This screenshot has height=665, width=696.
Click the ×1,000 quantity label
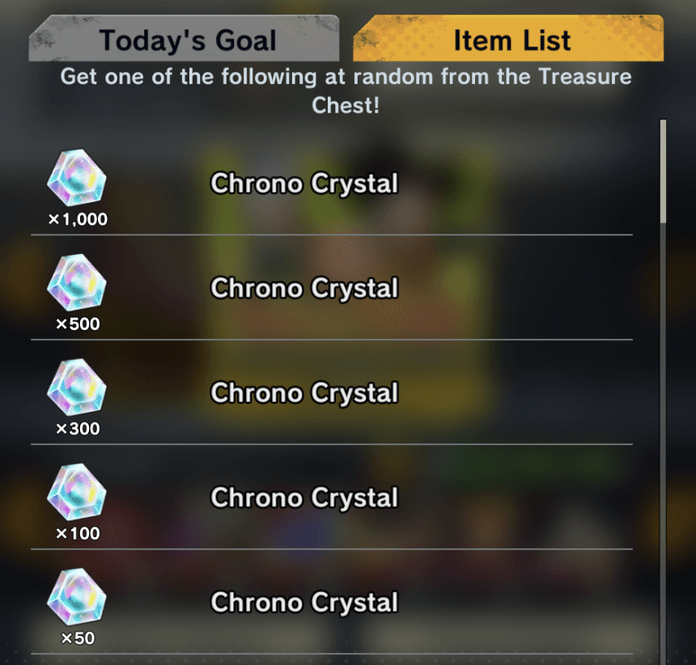(77, 219)
